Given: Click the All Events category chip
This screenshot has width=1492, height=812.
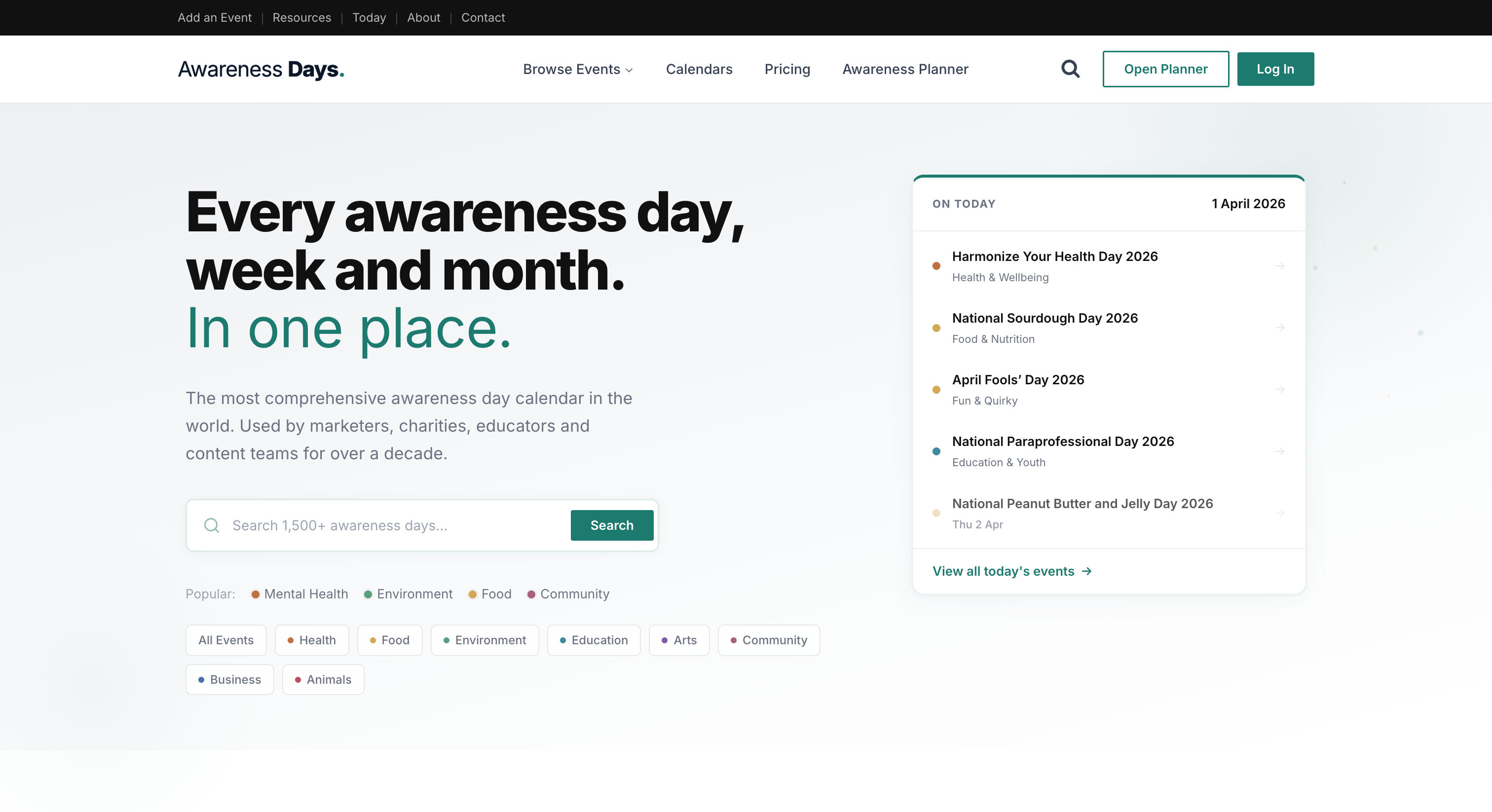Looking at the screenshot, I should pos(226,640).
